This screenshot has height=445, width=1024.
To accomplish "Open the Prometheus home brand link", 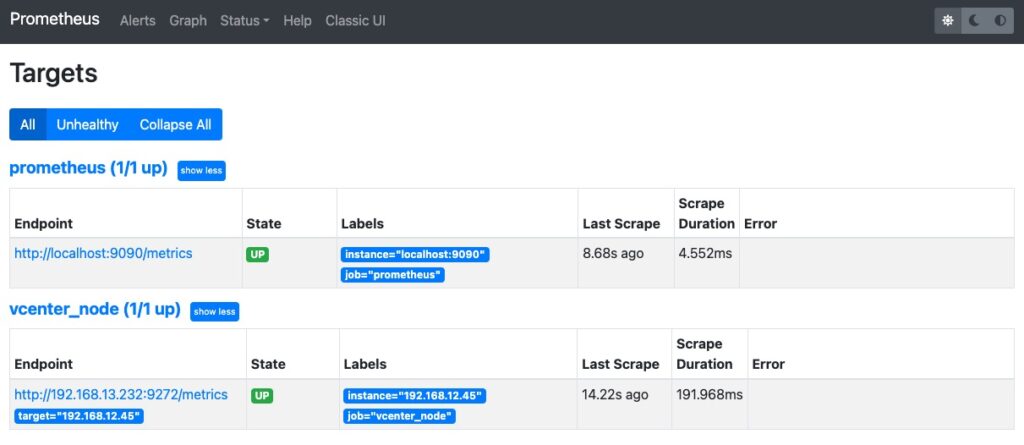I will [x=55, y=19].
